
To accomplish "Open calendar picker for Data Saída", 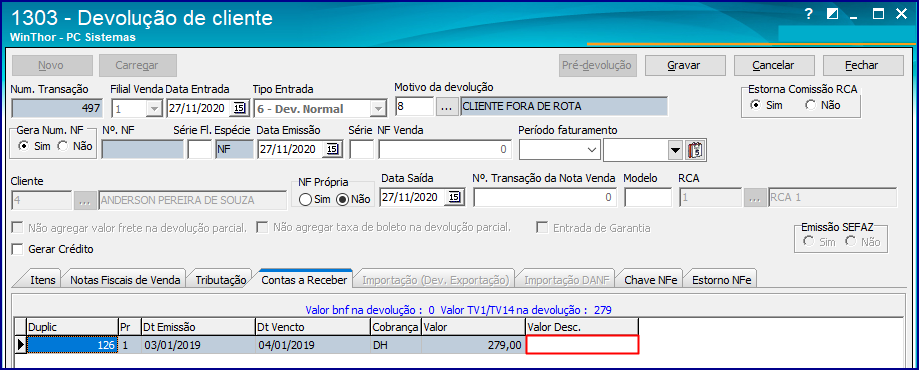I will [x=455, y=198].
